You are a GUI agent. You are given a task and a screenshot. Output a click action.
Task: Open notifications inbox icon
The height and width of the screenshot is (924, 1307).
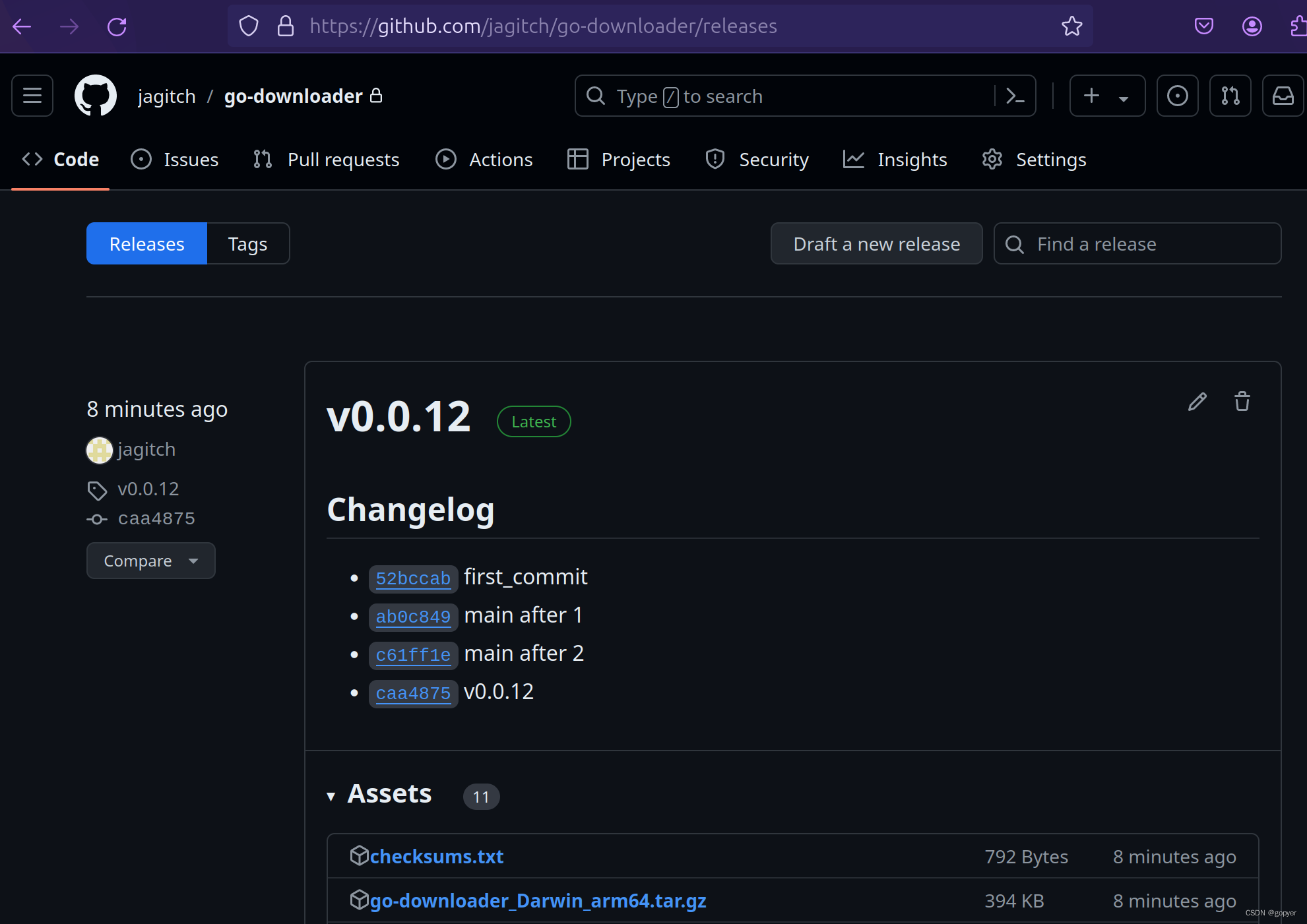click(x=1283, y=96)
